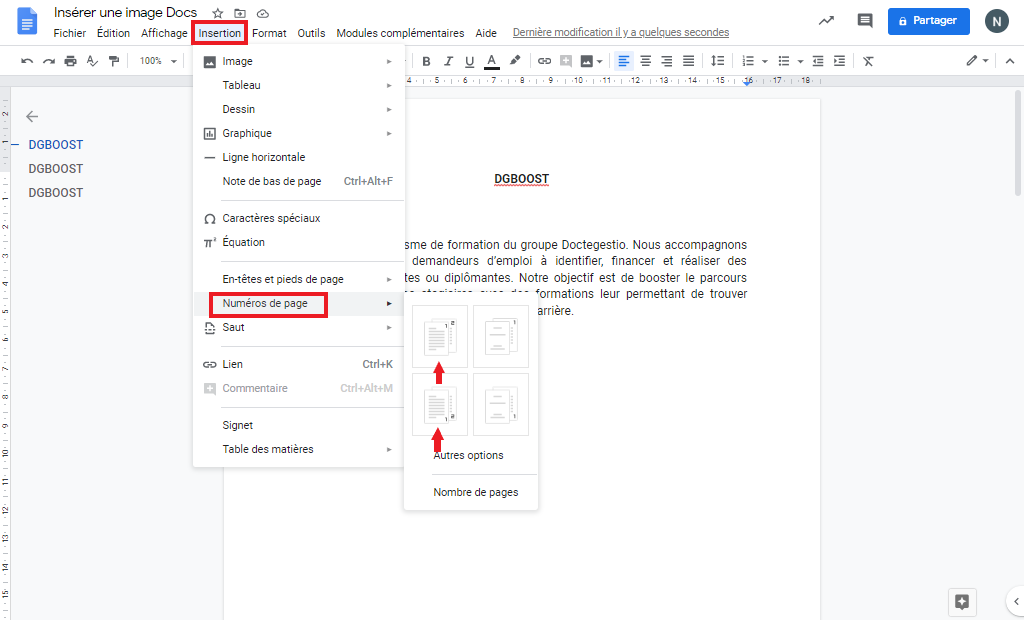1024x620 pixels.
Task: Click the insert link toolbar icon
Action: 544,61
